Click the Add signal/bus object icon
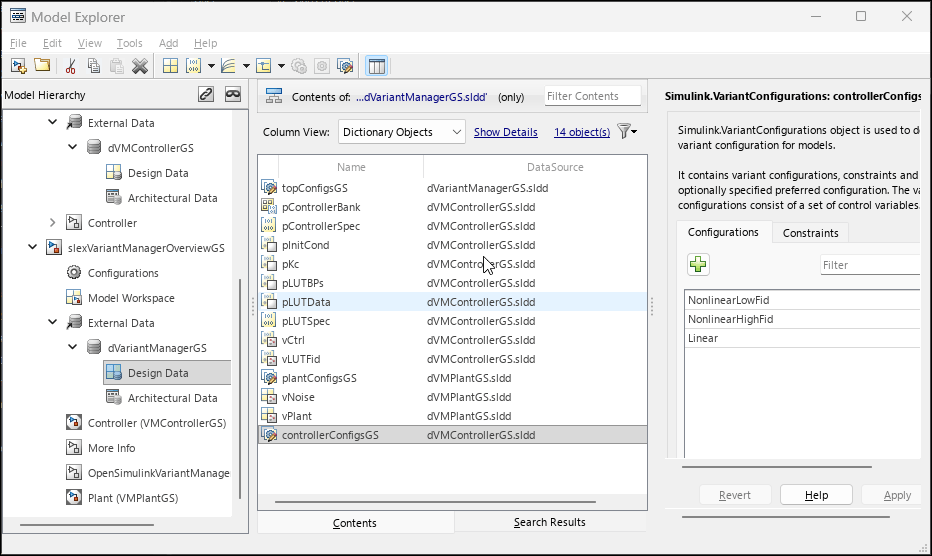 (263, 66)
